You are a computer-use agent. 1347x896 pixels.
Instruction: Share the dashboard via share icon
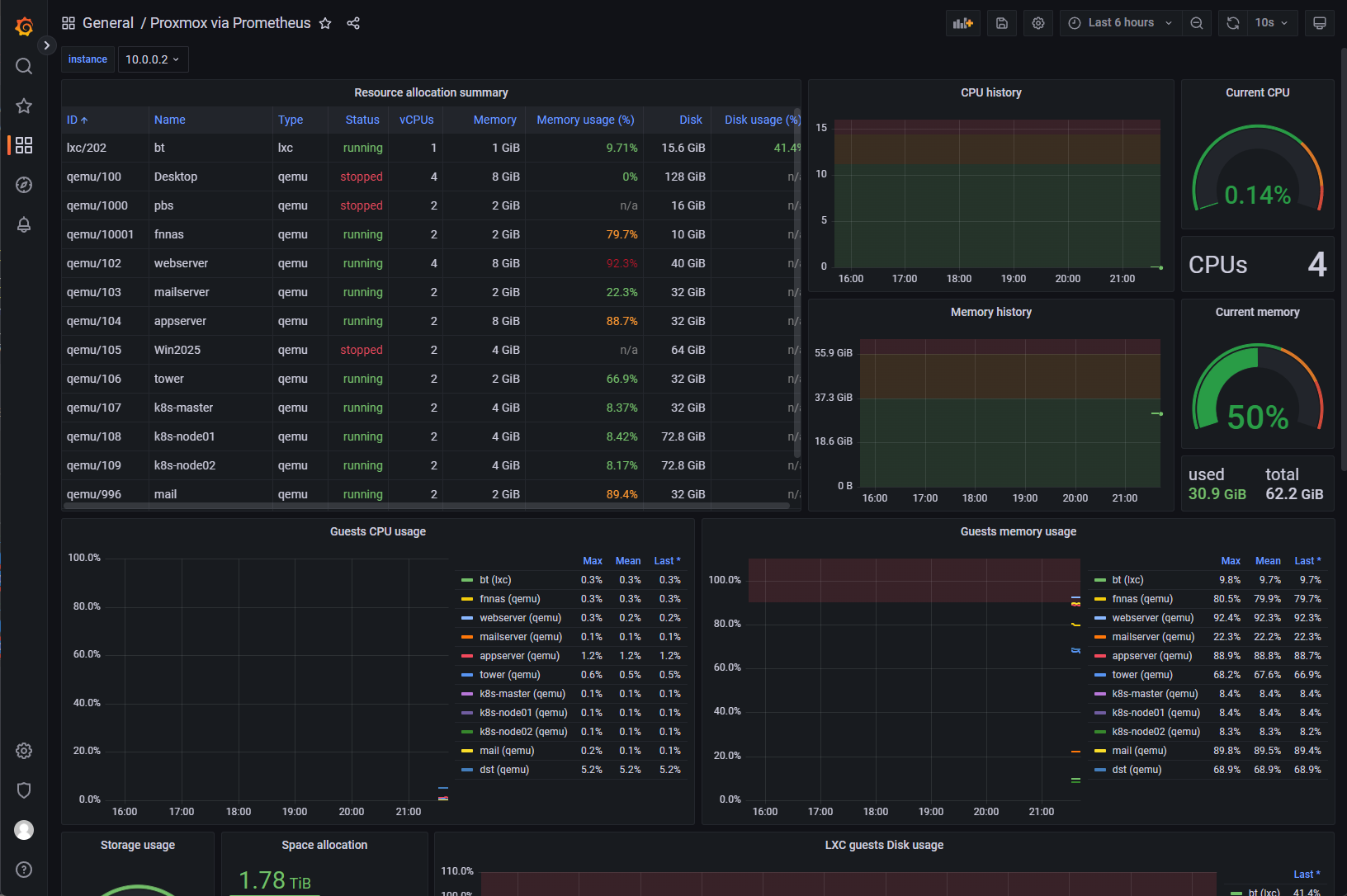point(353,23)
